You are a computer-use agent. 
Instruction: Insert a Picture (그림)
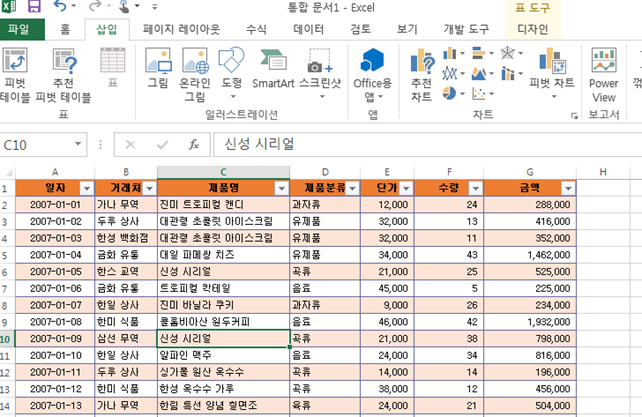158,68
